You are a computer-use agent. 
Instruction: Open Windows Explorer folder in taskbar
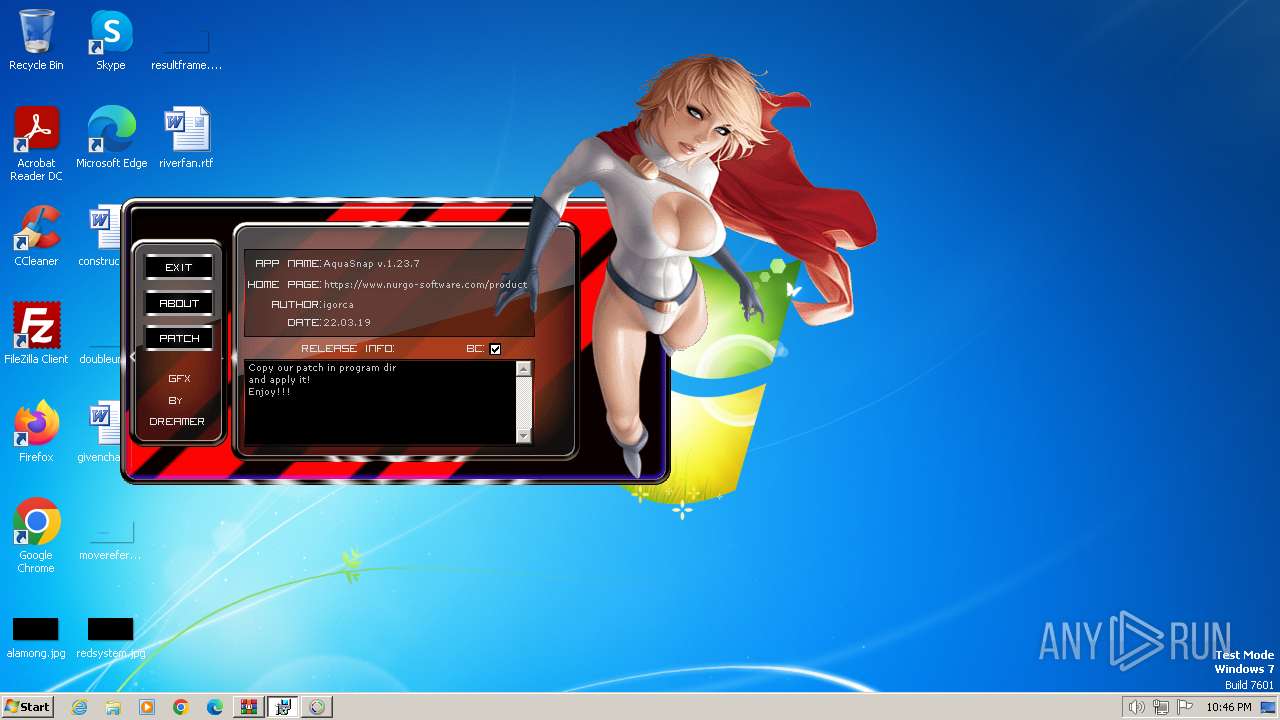(x=113, y=707)
